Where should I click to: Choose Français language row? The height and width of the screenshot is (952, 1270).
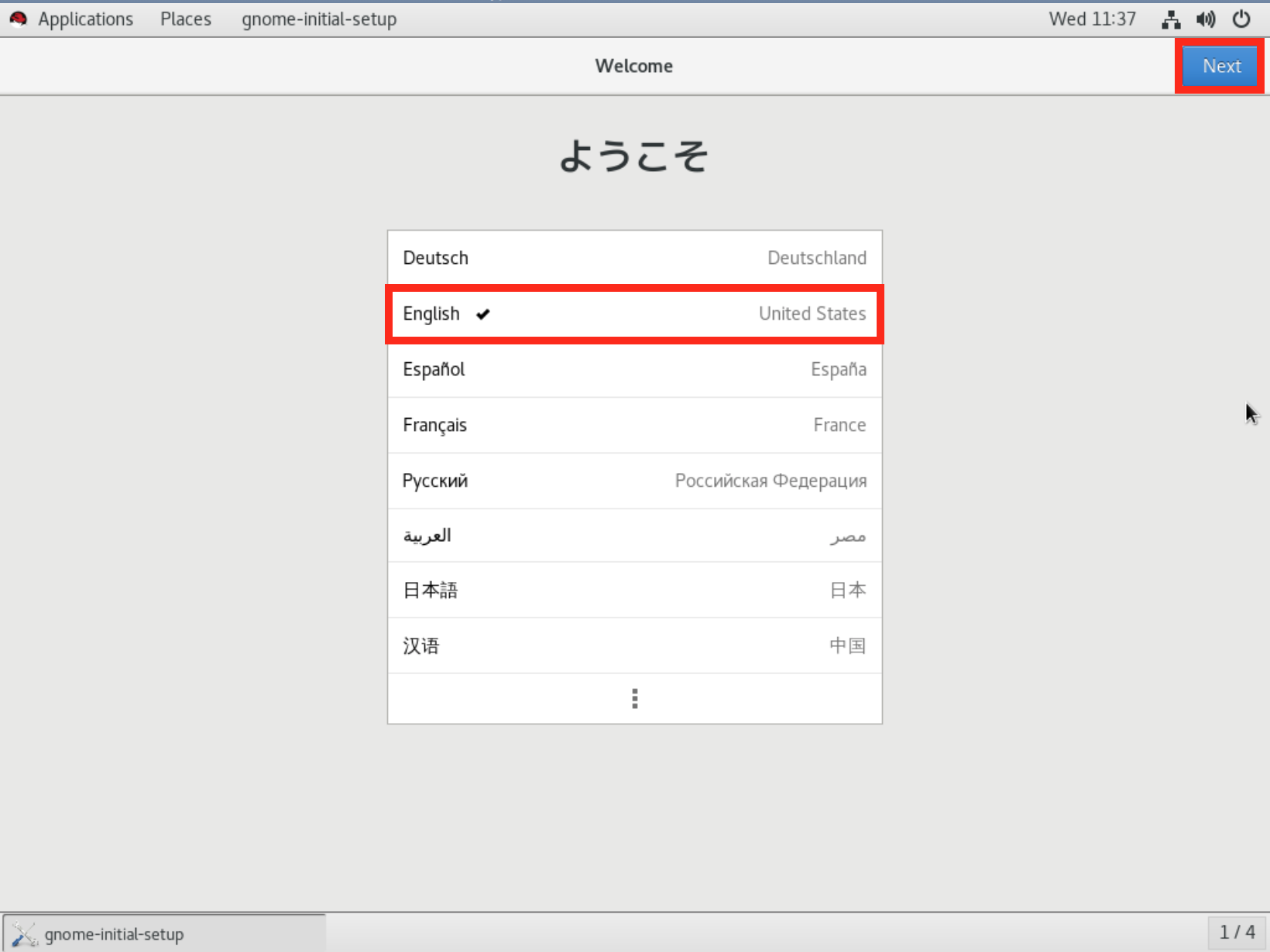[x=634, y=425]
